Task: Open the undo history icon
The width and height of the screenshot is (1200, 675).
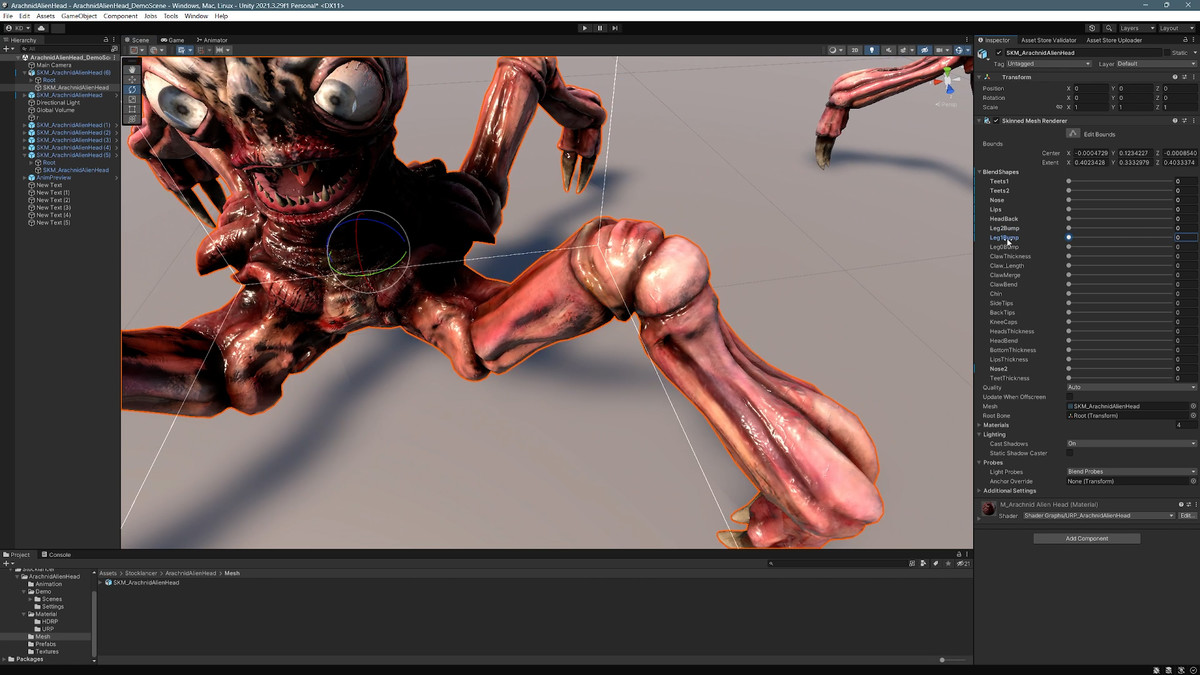Action: [1092, 28]
